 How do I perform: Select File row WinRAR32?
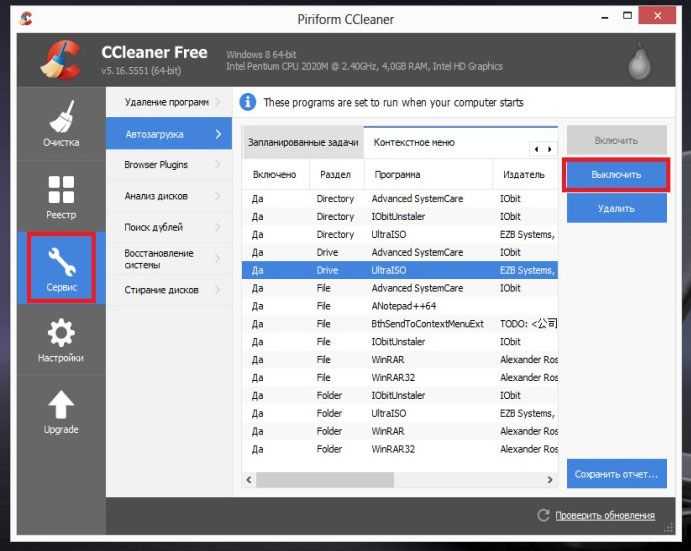[400, 377]
